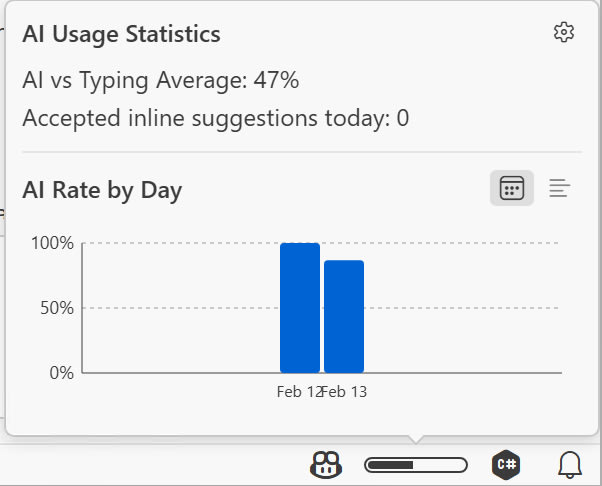Select the Feb 12 chart bar

click(x=299, y=308)
